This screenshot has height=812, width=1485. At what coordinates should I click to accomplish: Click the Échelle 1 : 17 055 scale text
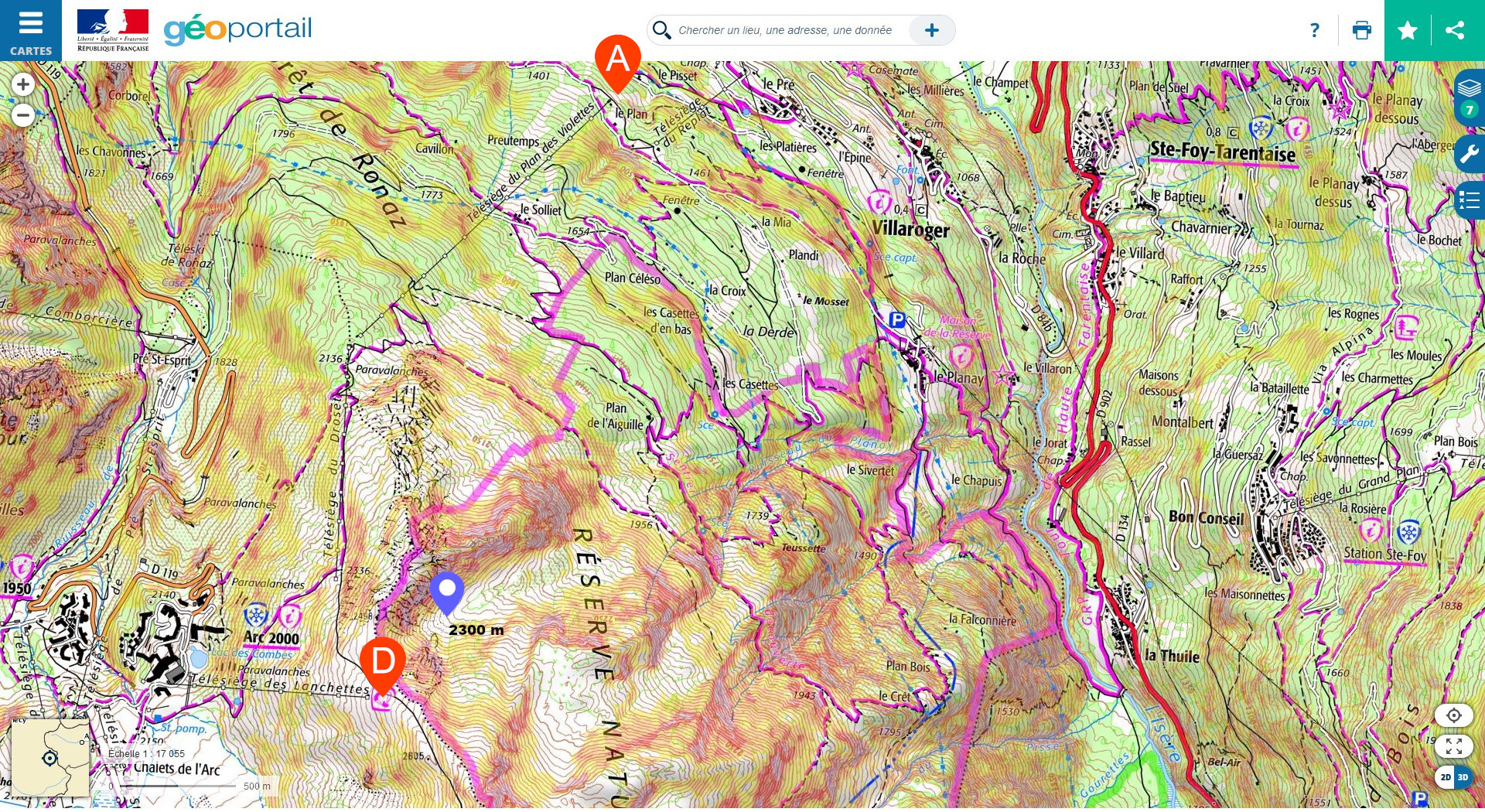click(146, 753)
